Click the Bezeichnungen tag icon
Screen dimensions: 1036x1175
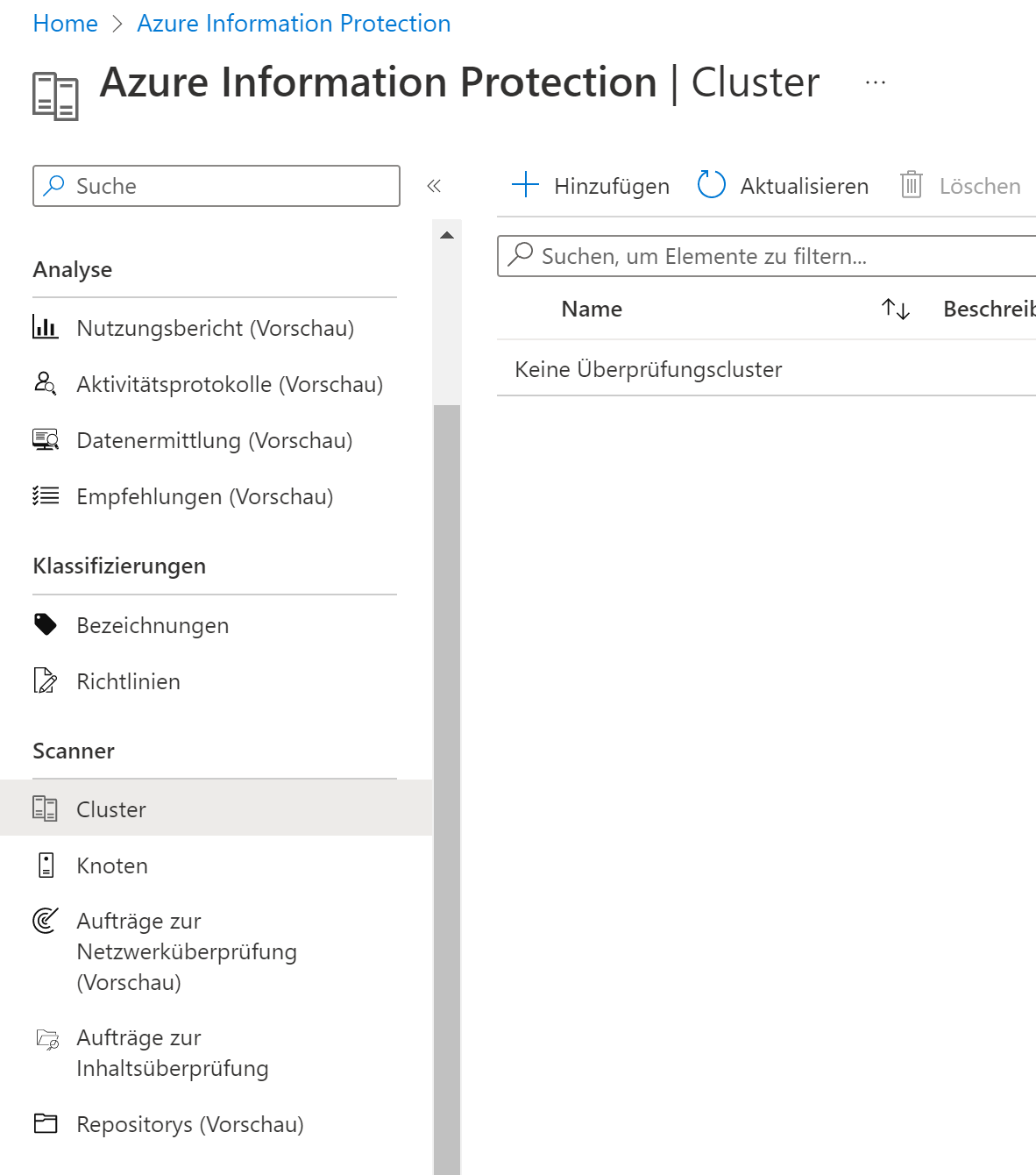pos(44,624)
